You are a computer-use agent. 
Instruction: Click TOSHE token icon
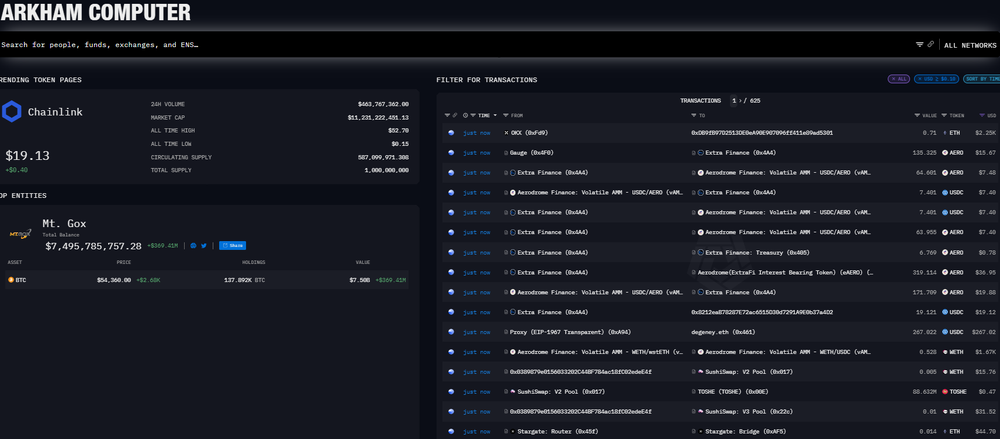[x=945, y=391]
